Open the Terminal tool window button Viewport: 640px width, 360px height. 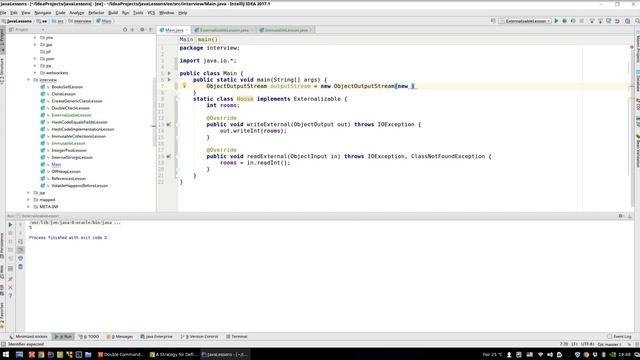tap(237, 336)
